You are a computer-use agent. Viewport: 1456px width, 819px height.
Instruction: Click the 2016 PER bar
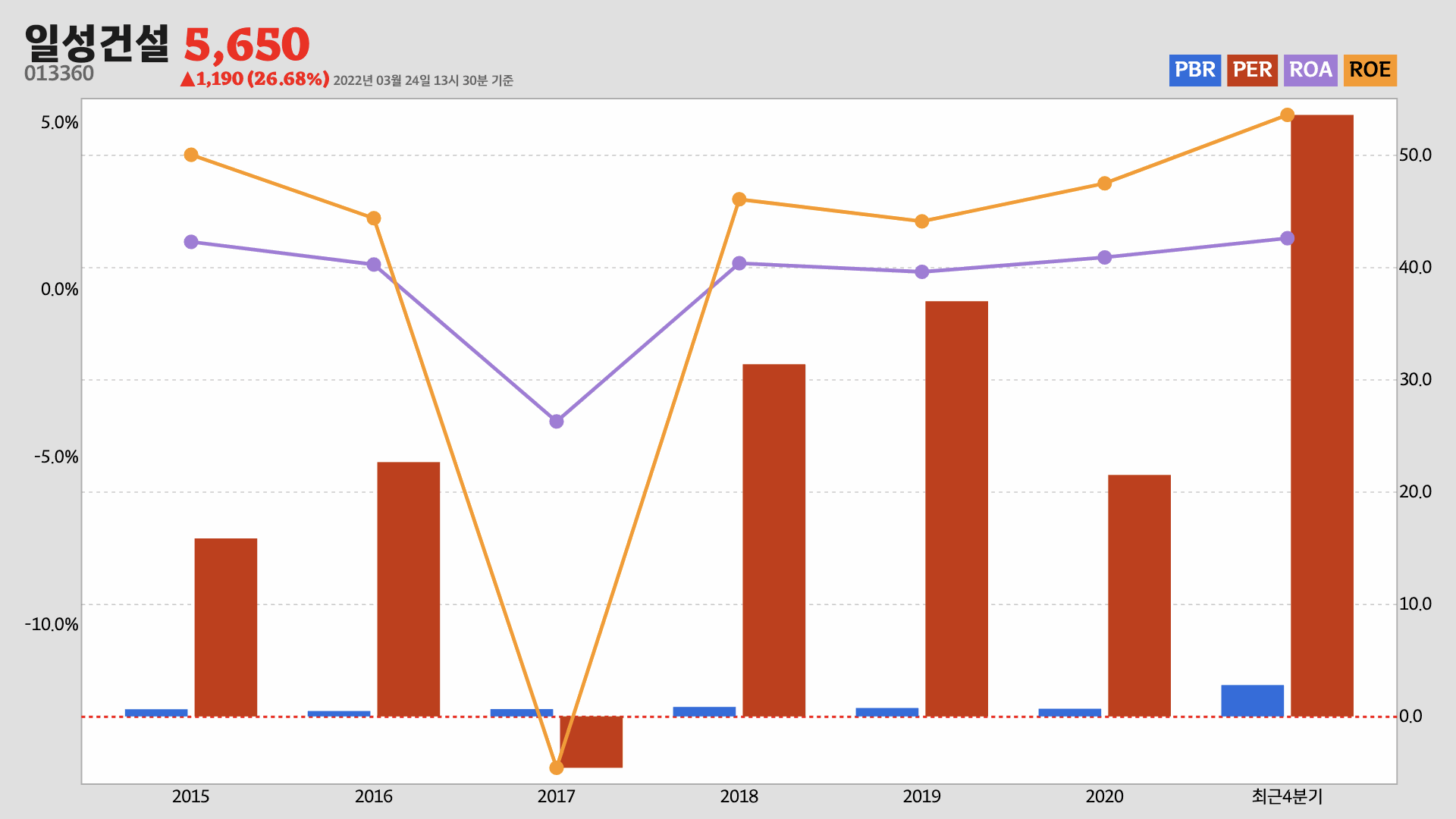[409, 589]
